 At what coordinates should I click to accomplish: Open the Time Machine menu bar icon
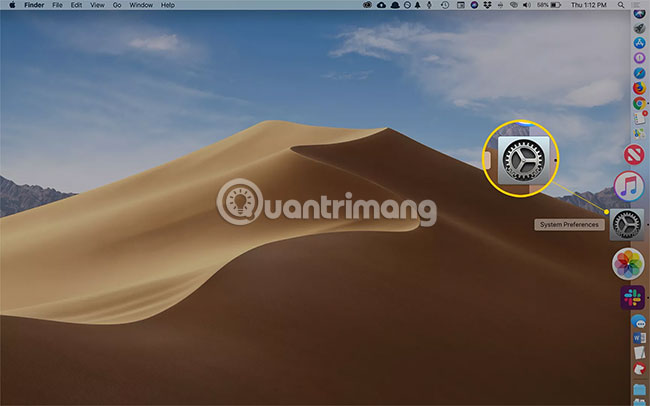tap(445, 5)
